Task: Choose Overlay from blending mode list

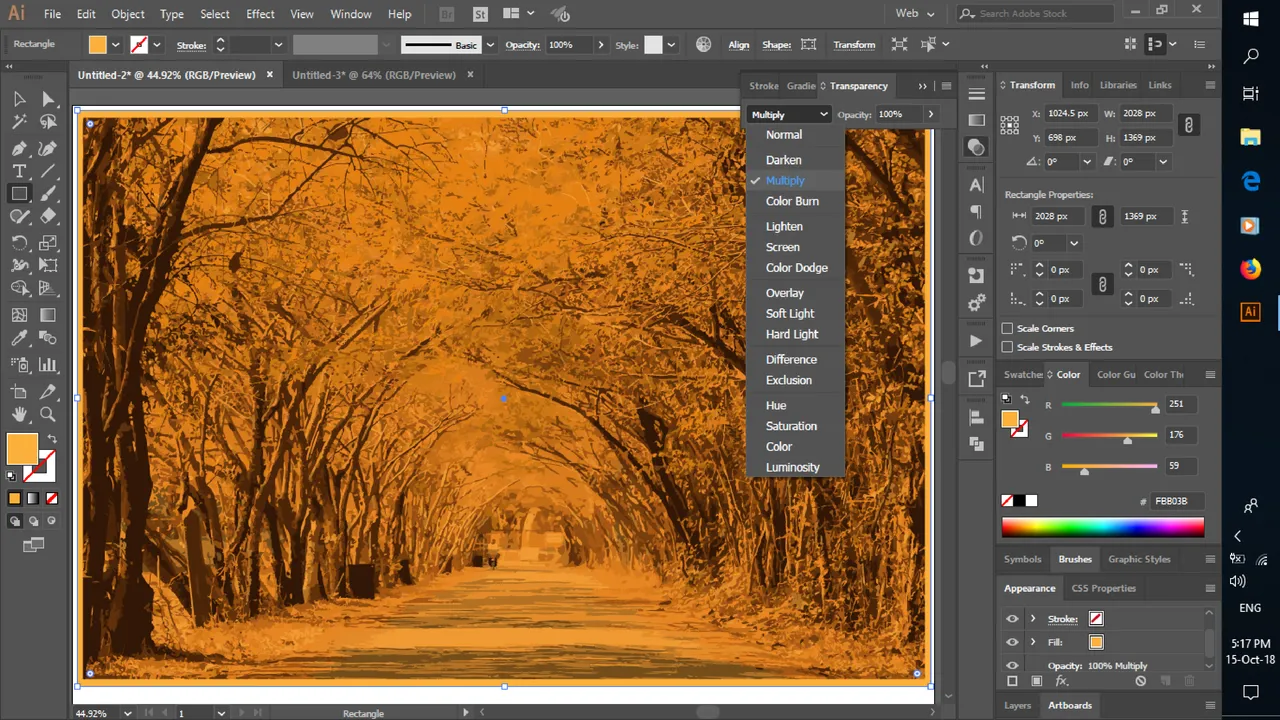Action: [x=785, y=293]
